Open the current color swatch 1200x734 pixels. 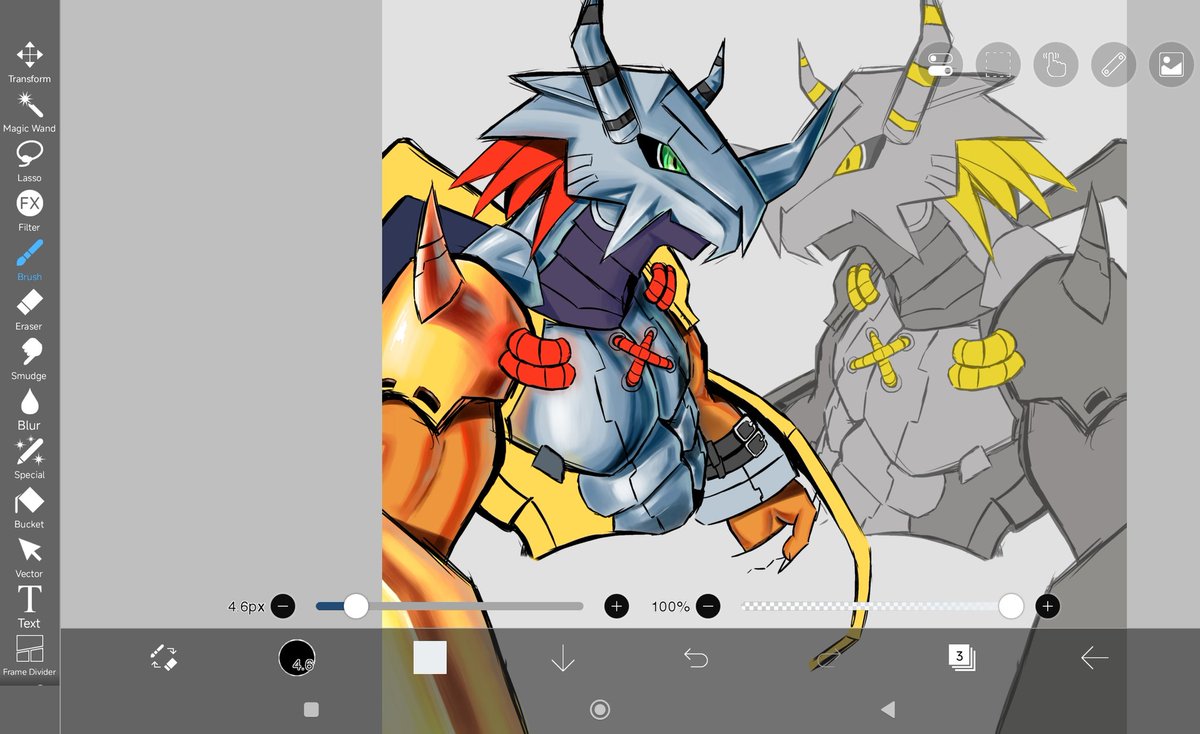click(430, 658)
